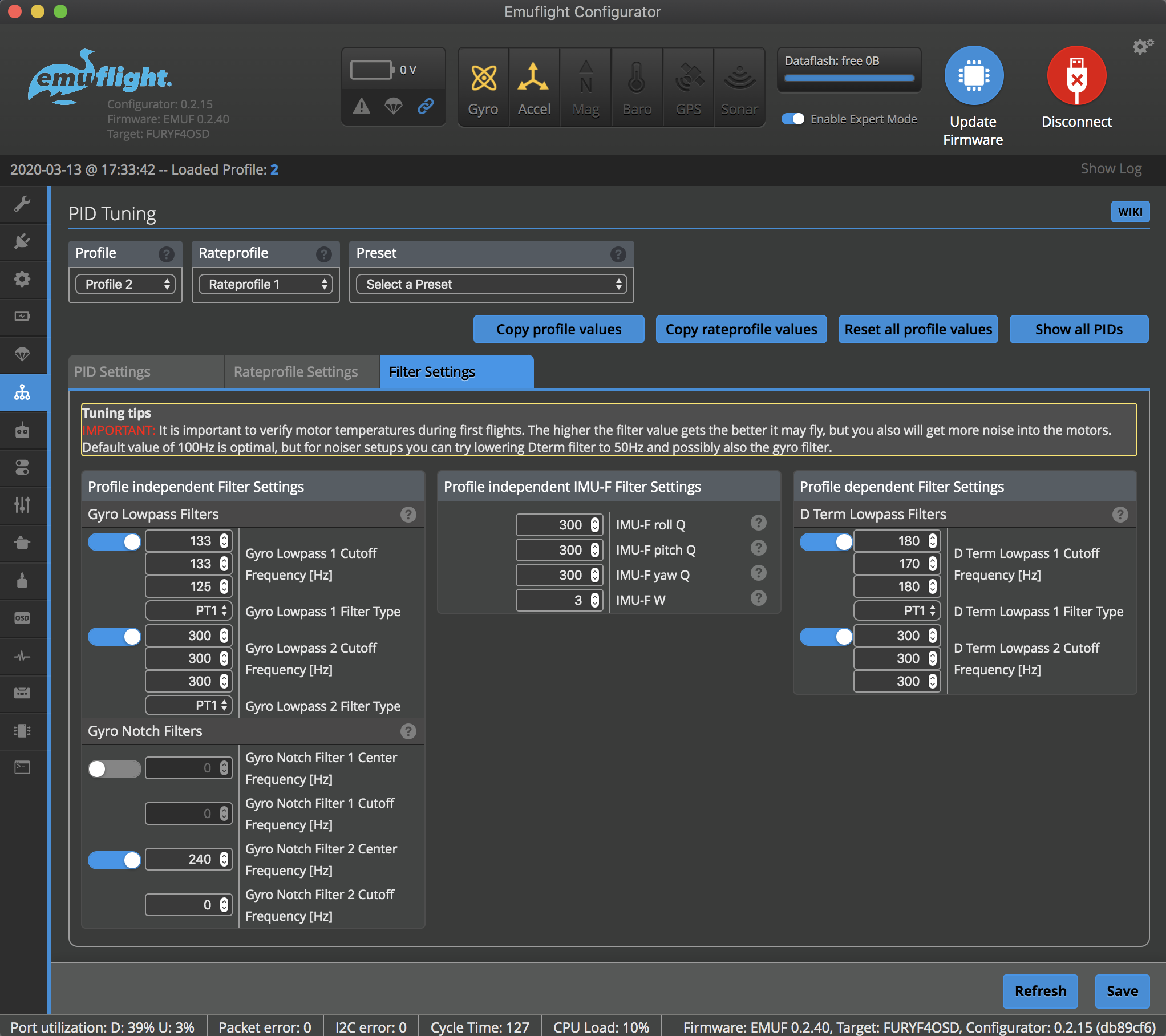
Task: Click the IMU-F W value field
Action: 552,600
